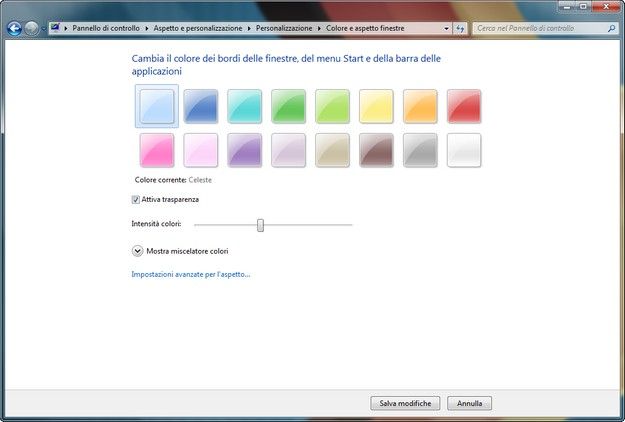Select the light pink color swatch

coord(200,150)
